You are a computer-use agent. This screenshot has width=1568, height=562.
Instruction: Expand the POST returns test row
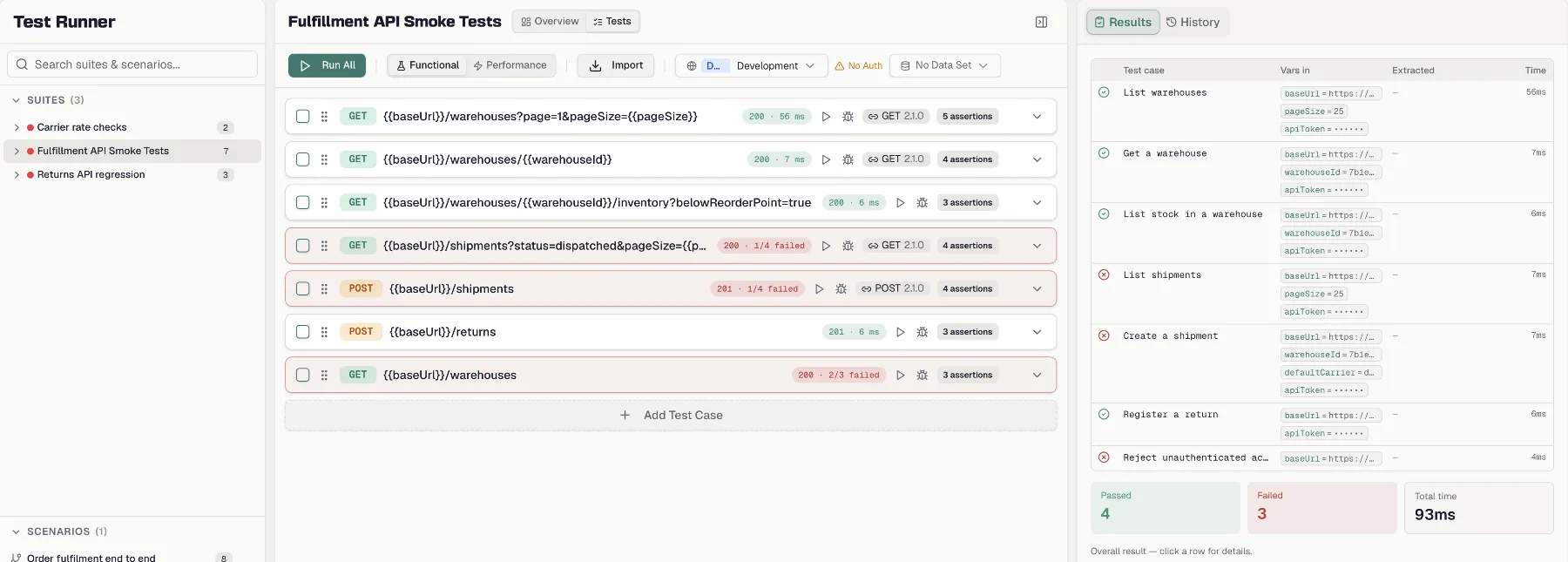tap(1037, 332)
